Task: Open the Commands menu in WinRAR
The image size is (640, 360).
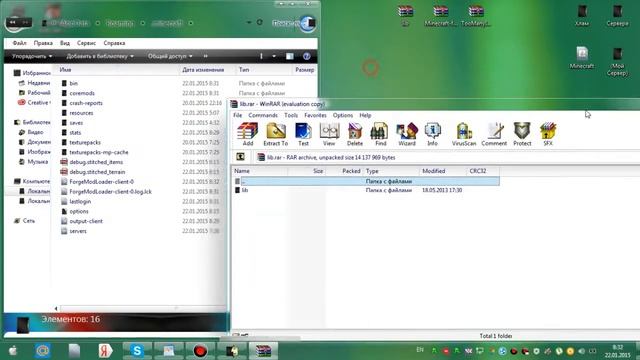Action: coord(263,116)
